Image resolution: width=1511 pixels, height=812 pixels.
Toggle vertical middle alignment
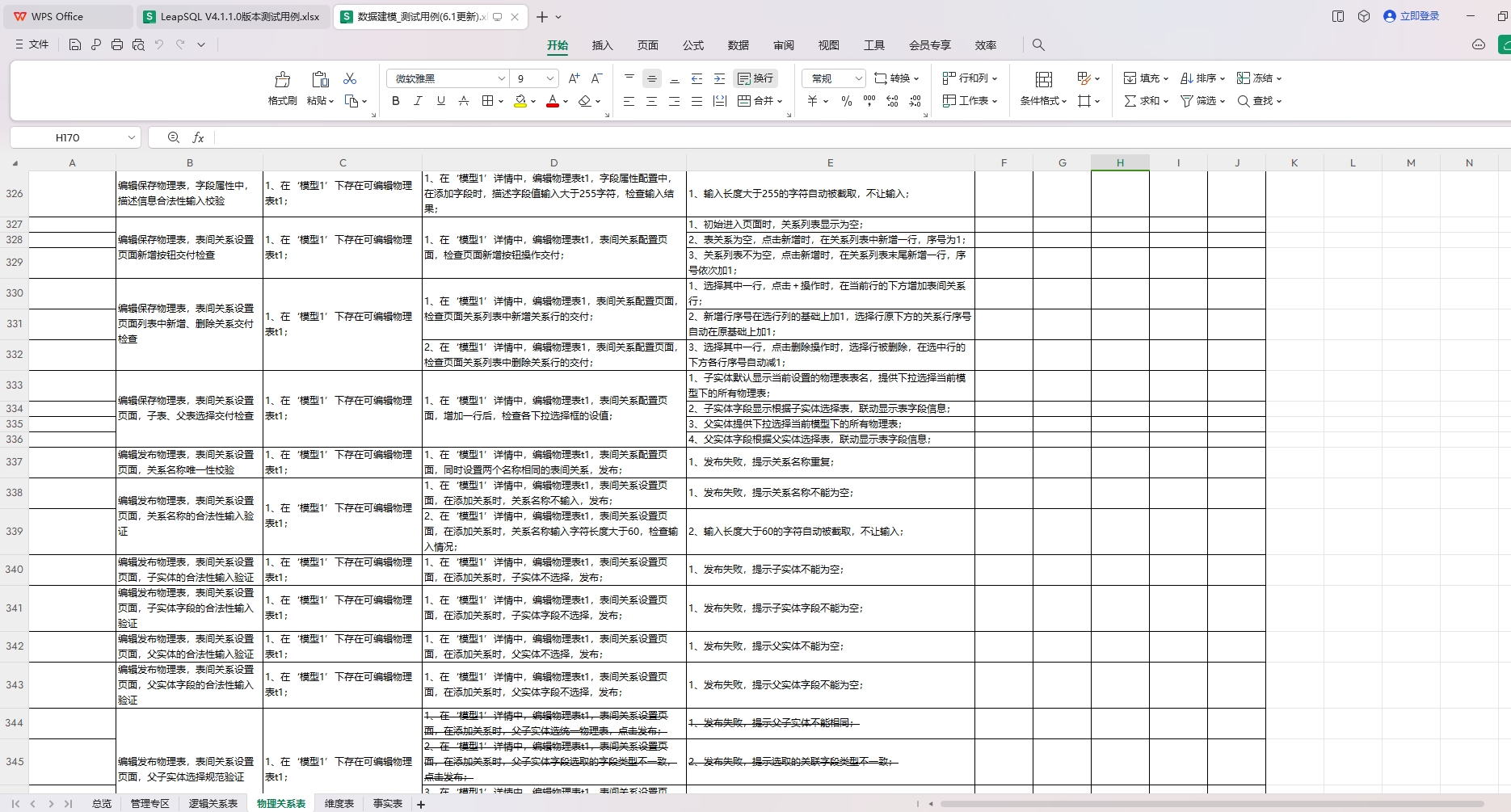pos(651,78)
